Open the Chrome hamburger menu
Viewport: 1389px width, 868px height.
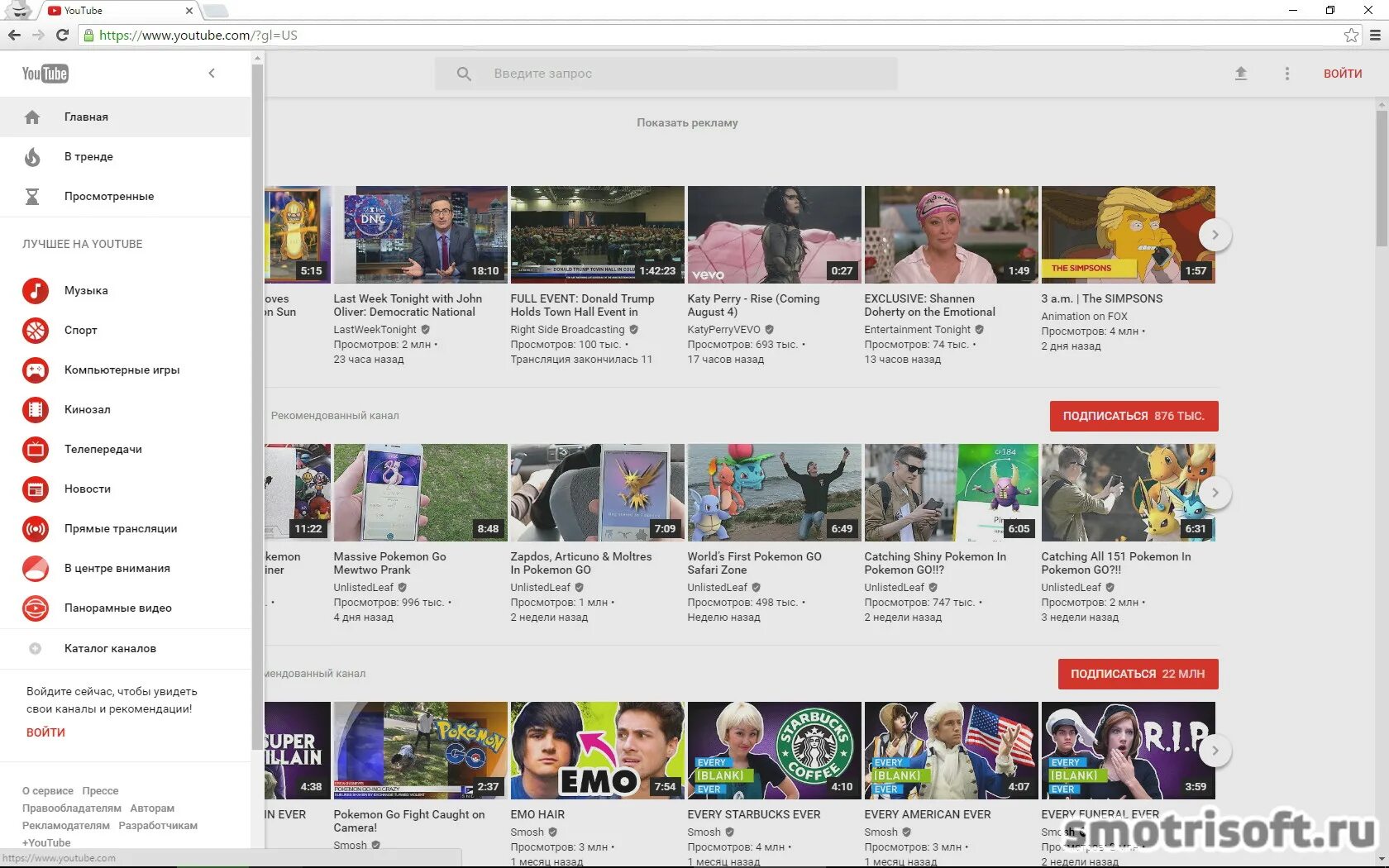click(1375, 35)
